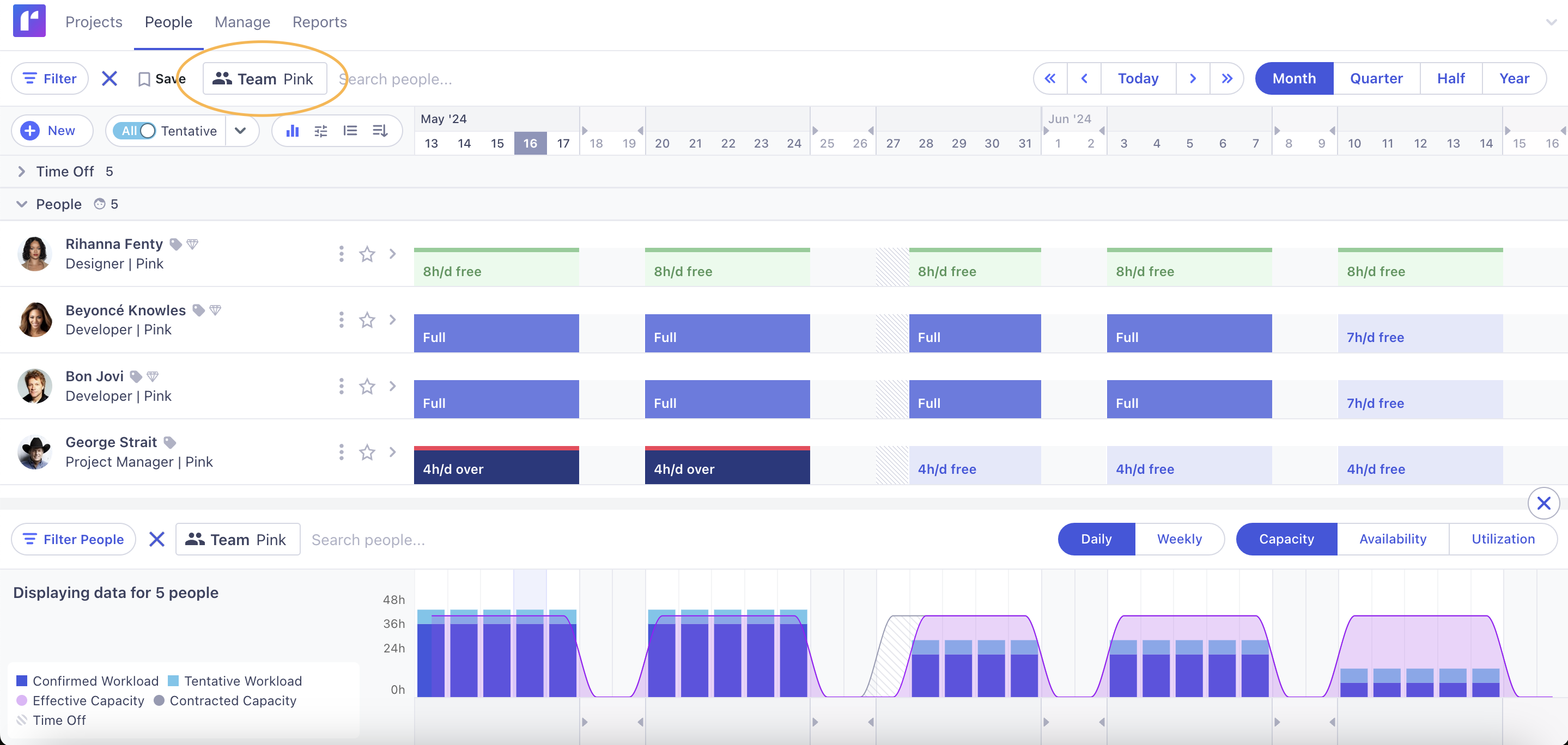Expand the Time Off section

pos(22,171)
